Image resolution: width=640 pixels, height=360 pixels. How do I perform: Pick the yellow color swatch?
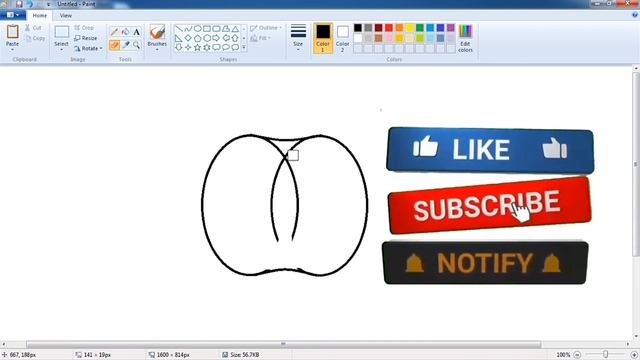pos(409,28)
